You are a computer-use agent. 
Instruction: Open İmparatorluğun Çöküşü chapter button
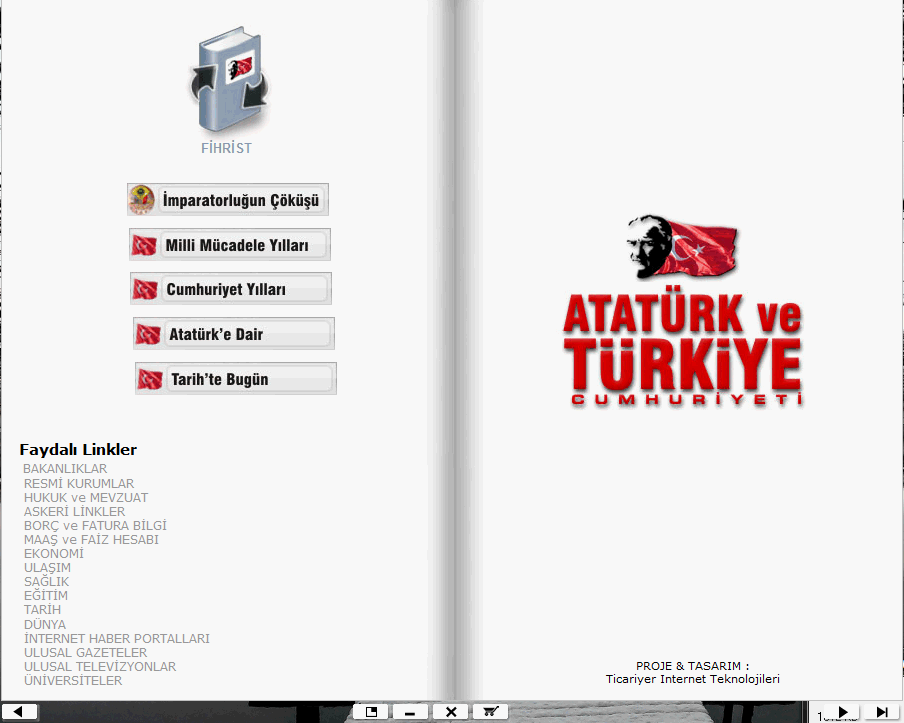(x=228, y=199)
